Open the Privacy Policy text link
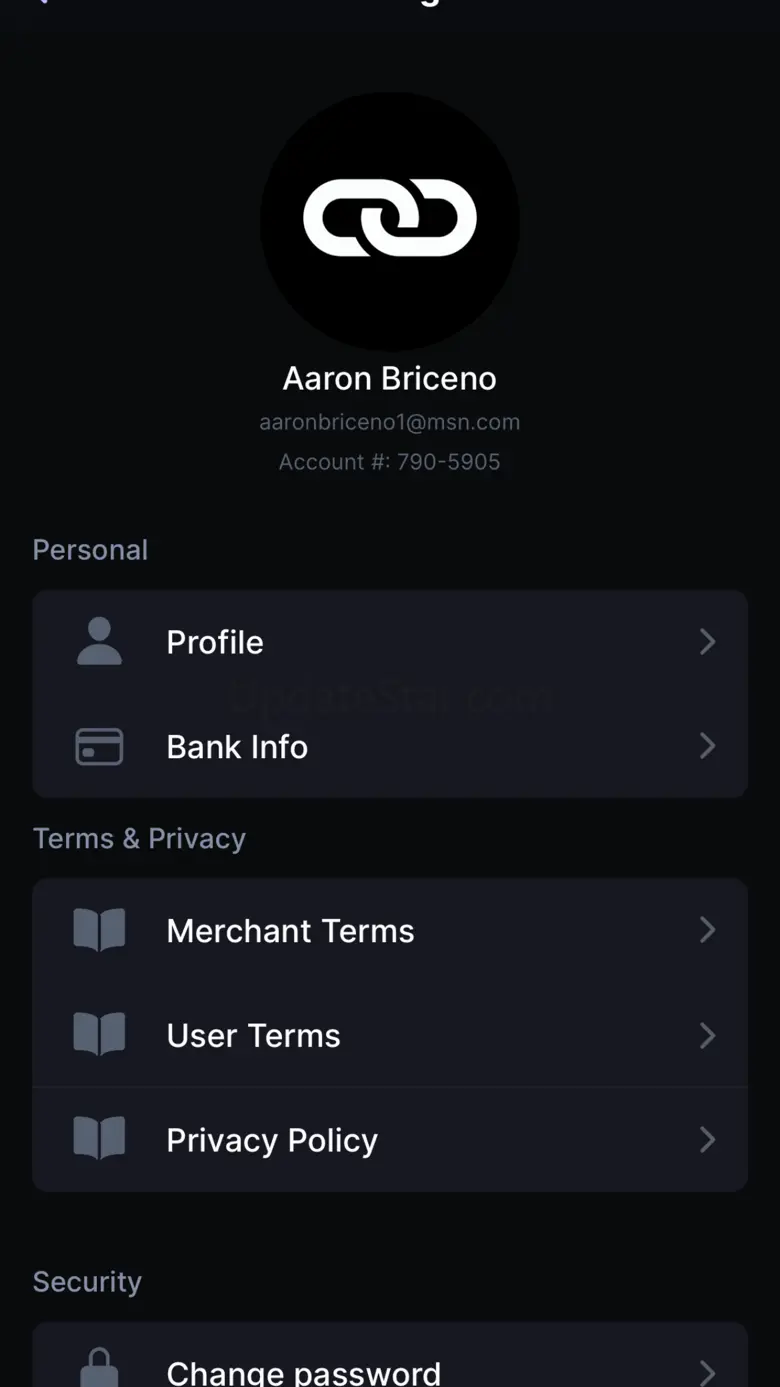Screen dimensions: 780x1387 (272, 1140)
